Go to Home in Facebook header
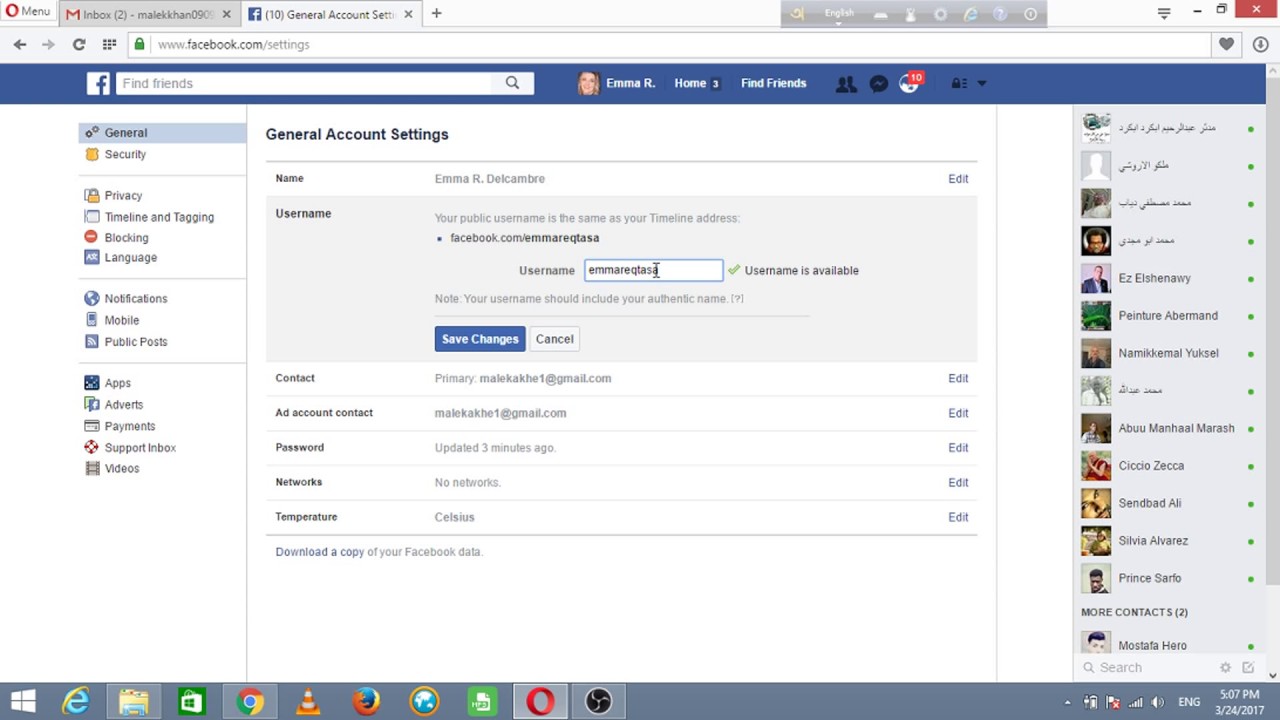The height and width of the screenshot is (720, 1280). 690,83
